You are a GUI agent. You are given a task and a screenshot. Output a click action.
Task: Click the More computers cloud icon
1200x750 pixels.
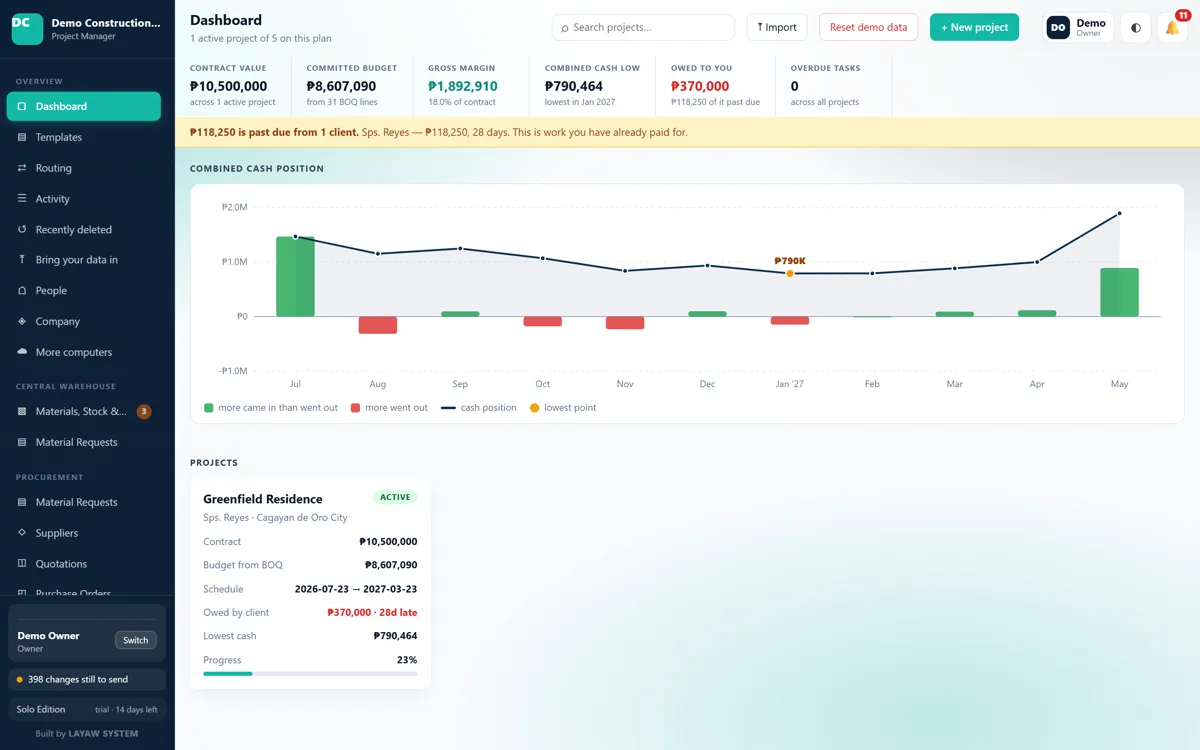[x=22, y=352]
